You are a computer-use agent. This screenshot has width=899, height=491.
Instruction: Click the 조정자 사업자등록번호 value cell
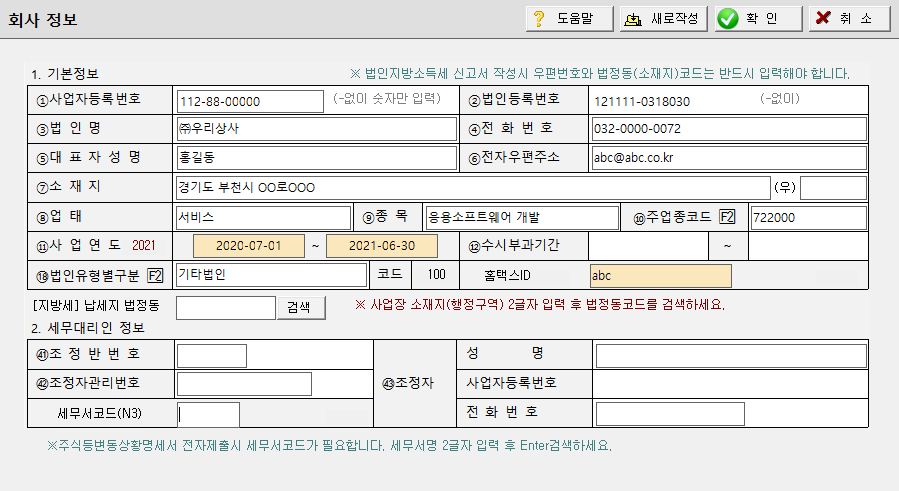[730, 384]
